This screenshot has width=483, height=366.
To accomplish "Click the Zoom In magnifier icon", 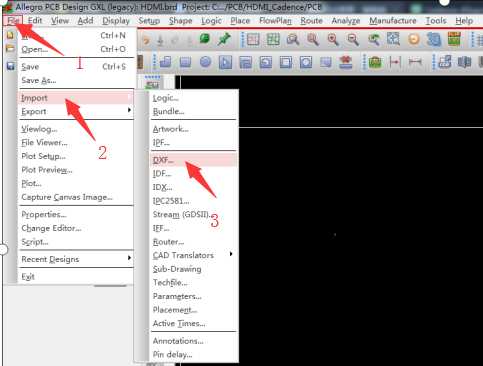I will click(333, 39).
